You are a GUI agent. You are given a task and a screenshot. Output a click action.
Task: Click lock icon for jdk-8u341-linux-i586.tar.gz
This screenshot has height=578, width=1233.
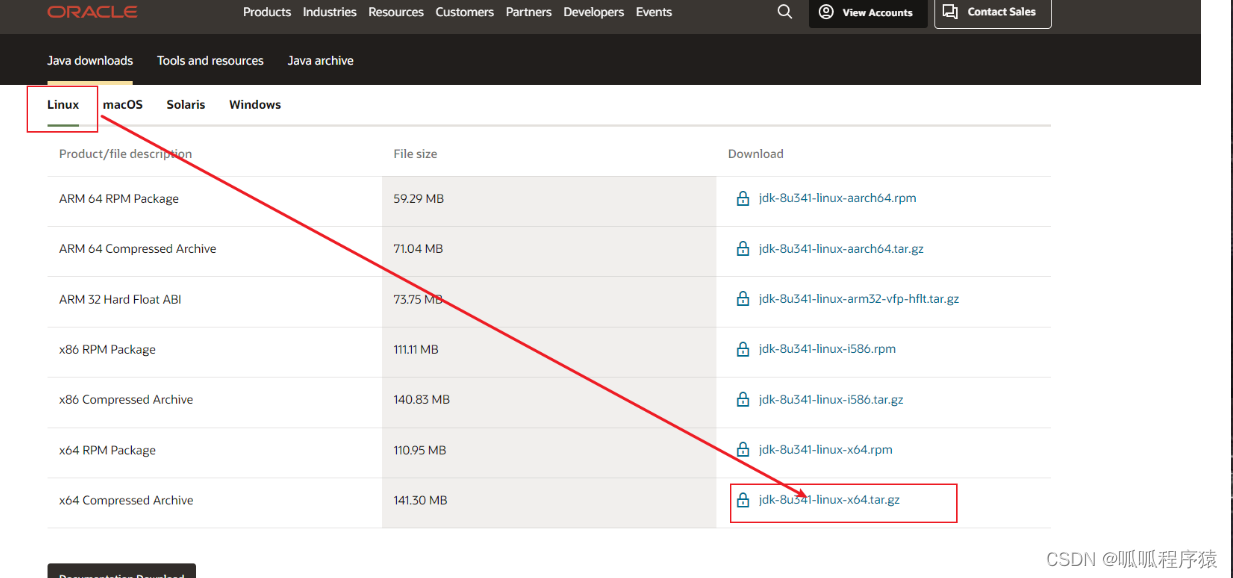pyautogui.click(x=743, y=400)
